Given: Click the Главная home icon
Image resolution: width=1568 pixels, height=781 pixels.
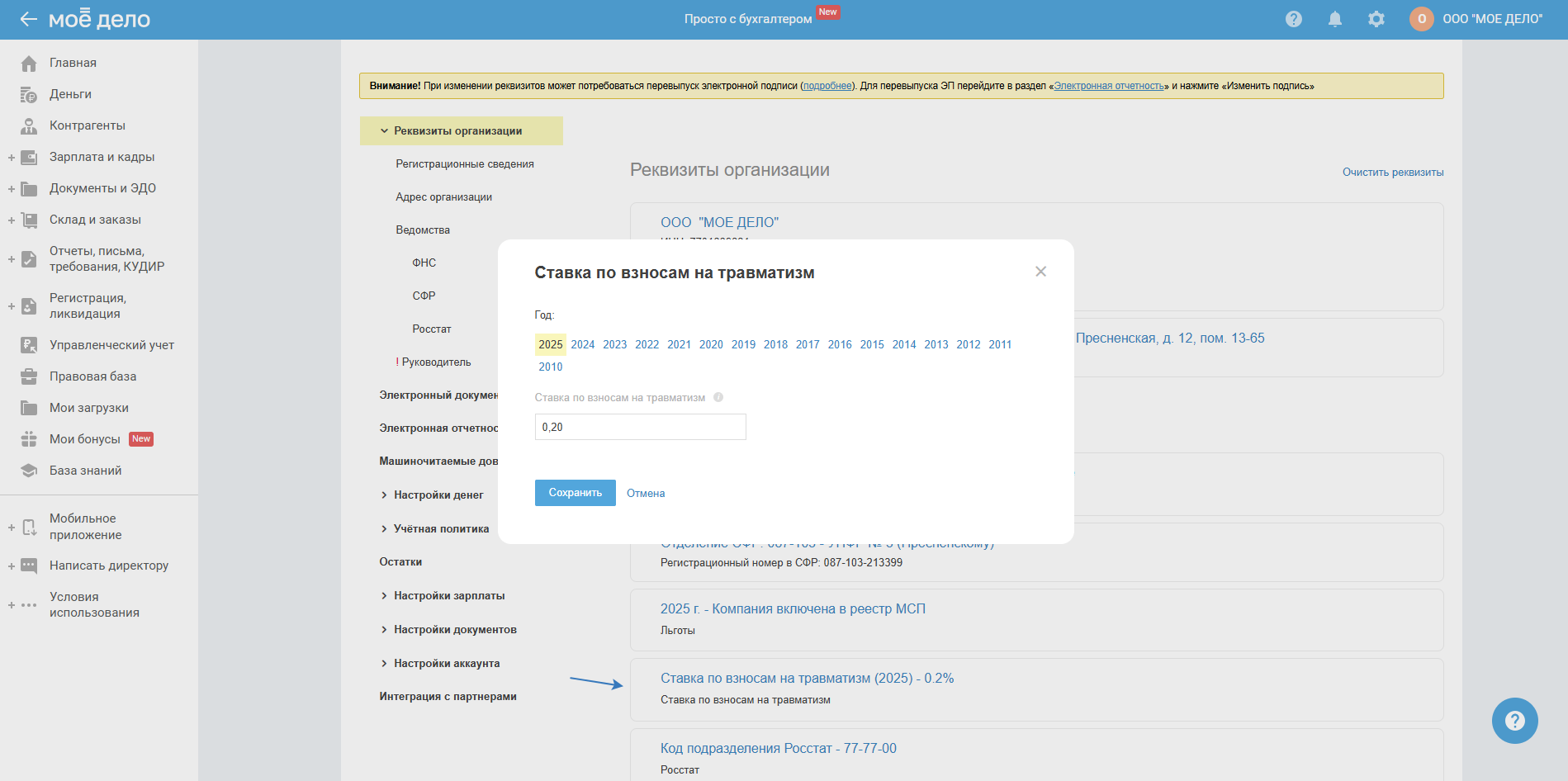Looking at the screenshot, I should click(29, 64).
